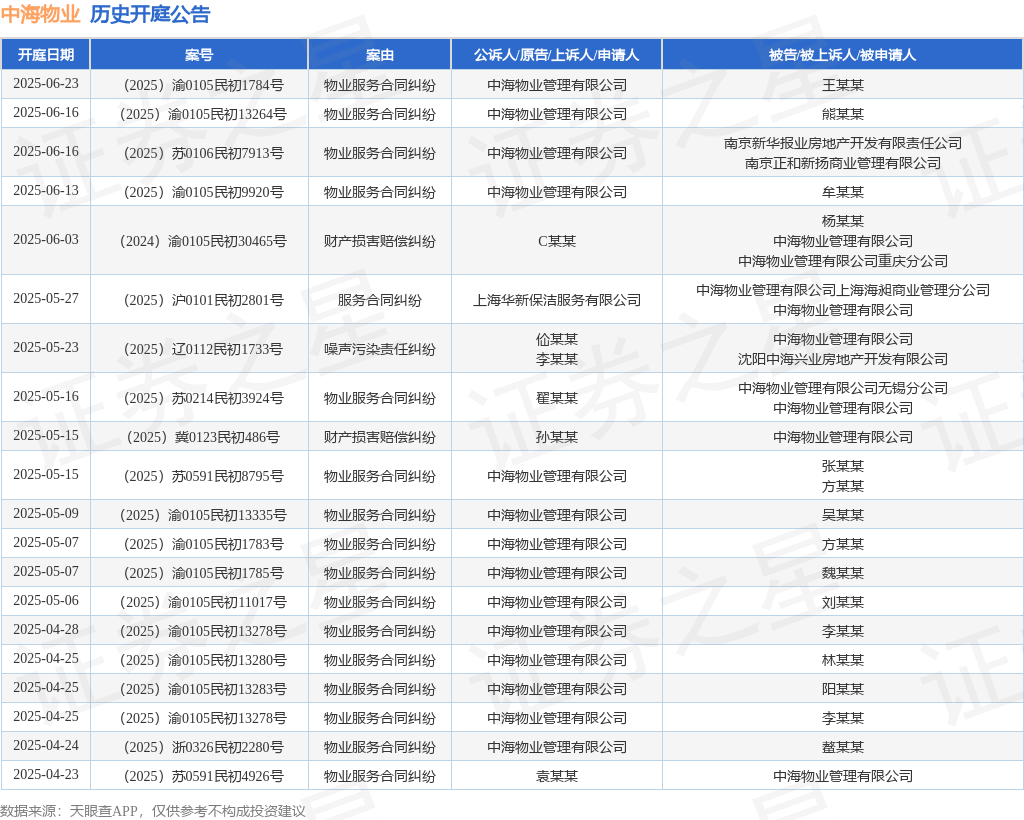Click 中海物业管理有限公司上海海昶商业管理分公司
Viewport: 1024px width, 820px height.
point(842,290)
